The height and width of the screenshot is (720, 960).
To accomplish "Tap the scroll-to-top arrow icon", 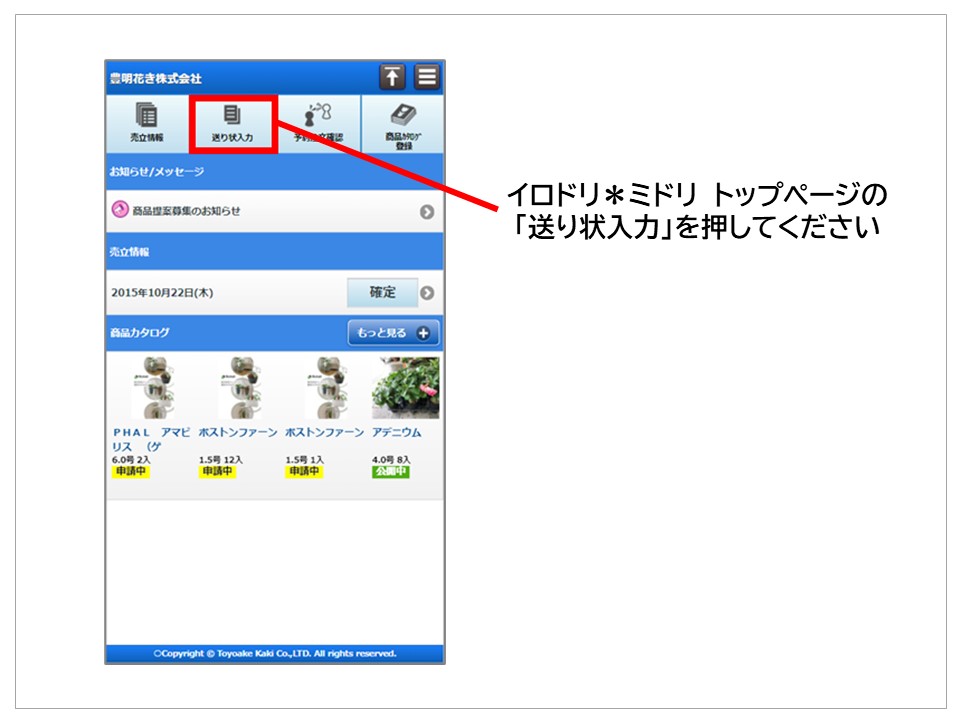I will coord(392,77).
